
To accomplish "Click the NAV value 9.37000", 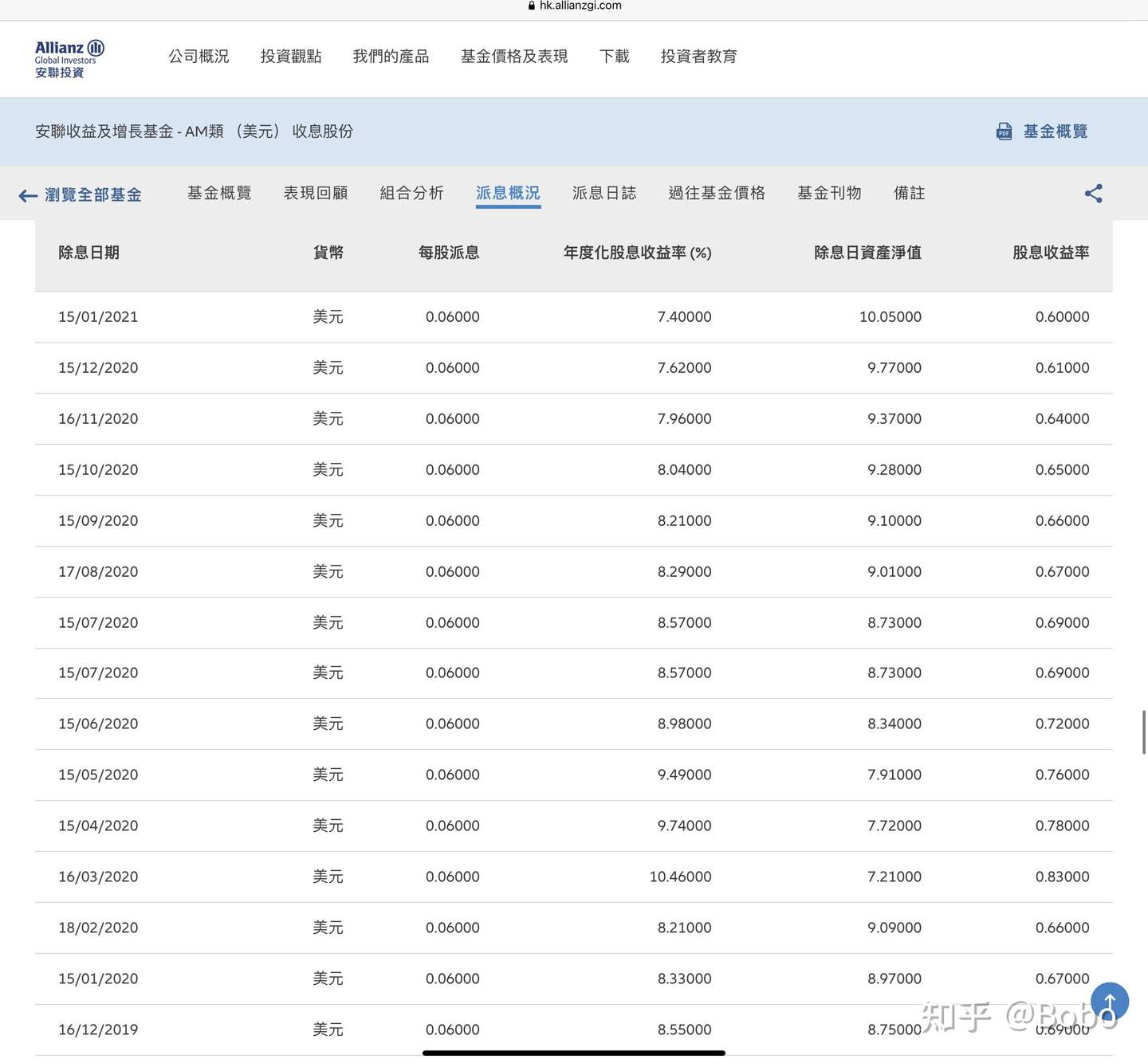I will [894, 419].
